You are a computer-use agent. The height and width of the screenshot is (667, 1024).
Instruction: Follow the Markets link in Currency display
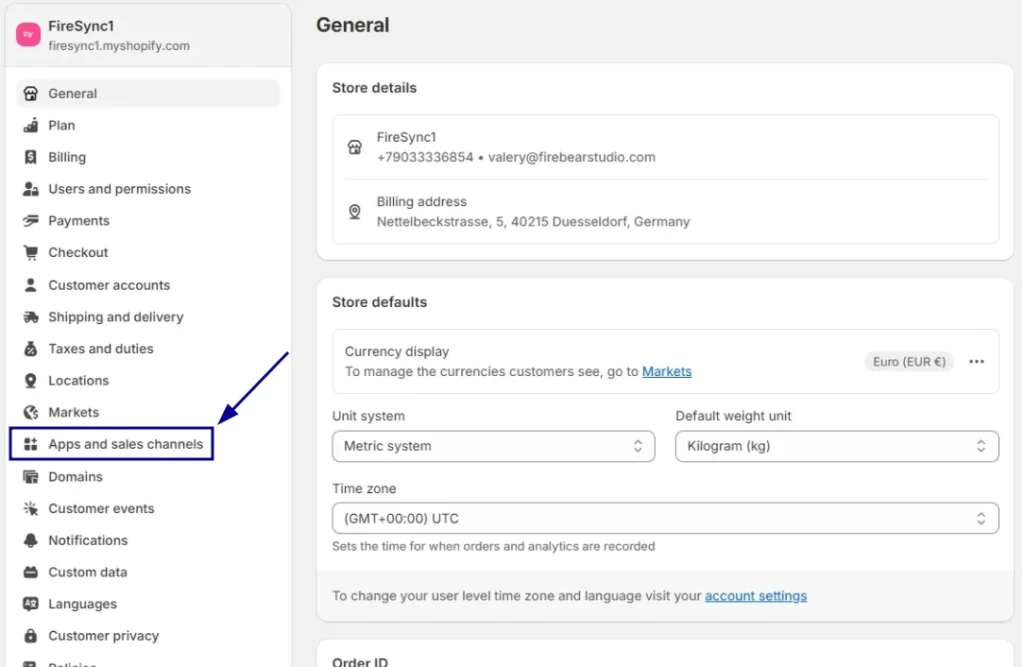pyautogui.click(x=666, y=371)
